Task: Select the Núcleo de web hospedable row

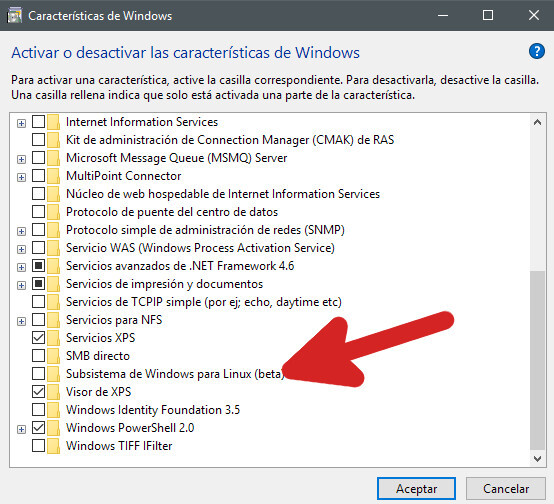Action: [x=223, y=194]
